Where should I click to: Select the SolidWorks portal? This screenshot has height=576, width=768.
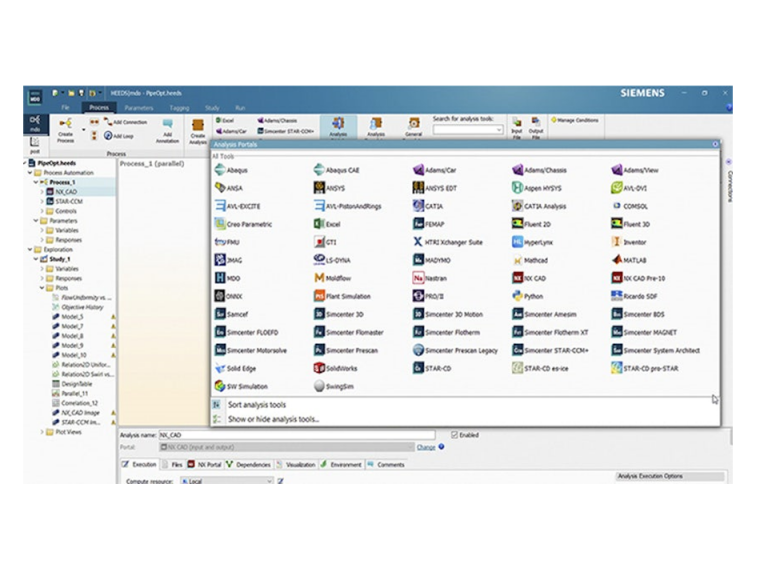[x=336, y=368]
